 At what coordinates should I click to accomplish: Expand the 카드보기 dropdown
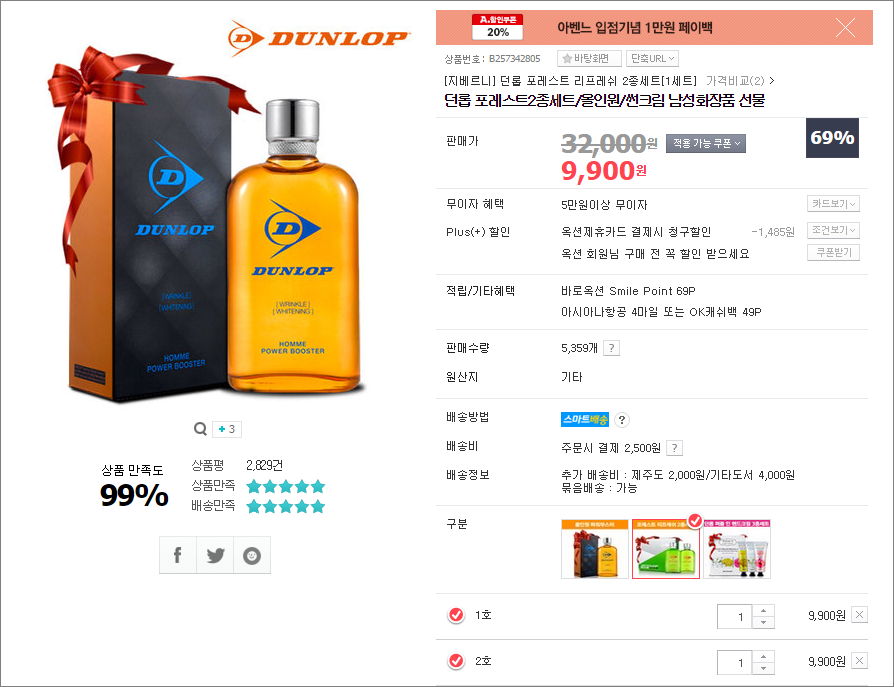pyautogui.click(x=833, y=204)
